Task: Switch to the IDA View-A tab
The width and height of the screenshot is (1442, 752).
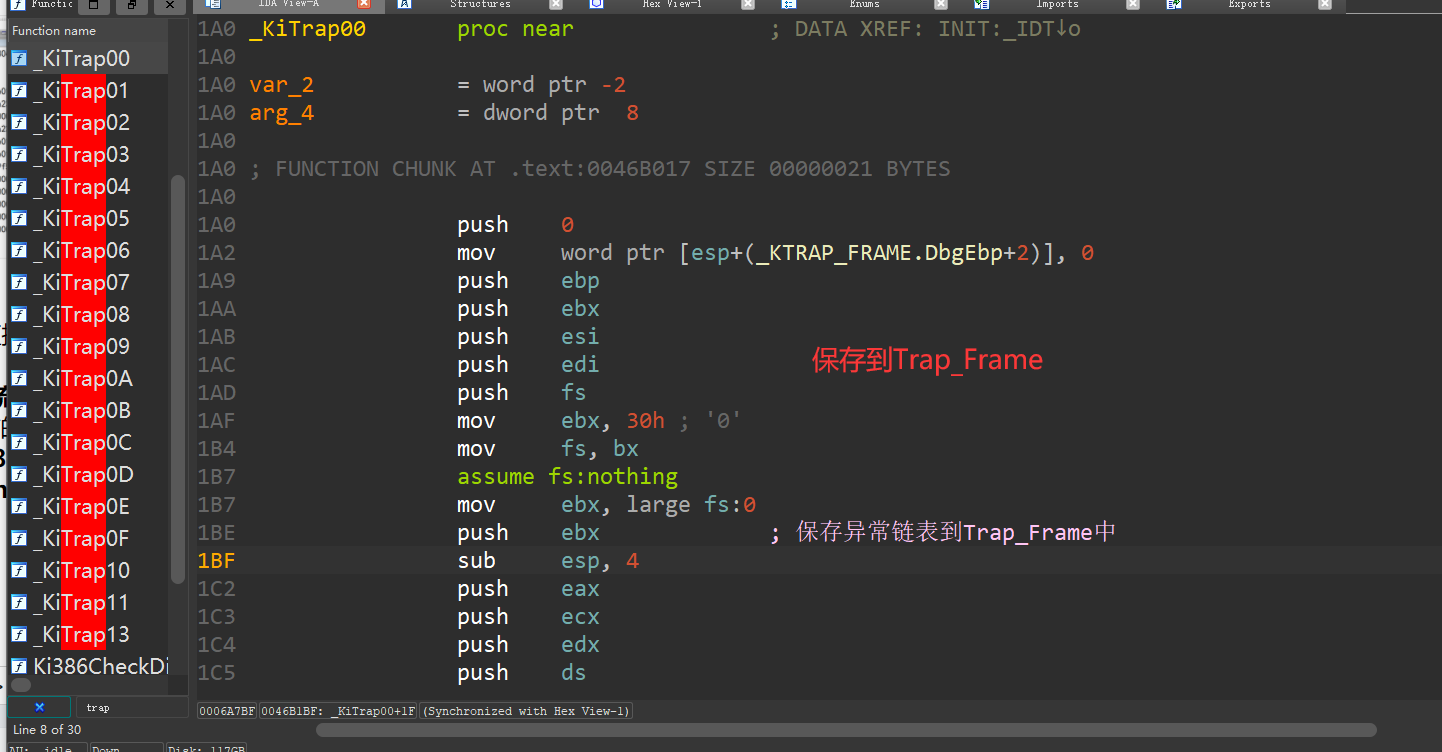Action: point(288,4)
